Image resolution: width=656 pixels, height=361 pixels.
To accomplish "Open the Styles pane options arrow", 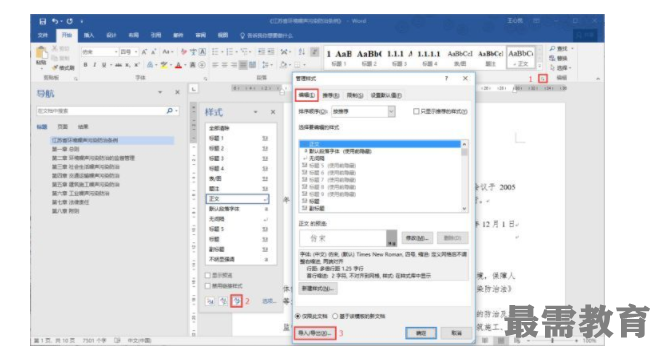I will pyautogui.click(x=255, y=112).
